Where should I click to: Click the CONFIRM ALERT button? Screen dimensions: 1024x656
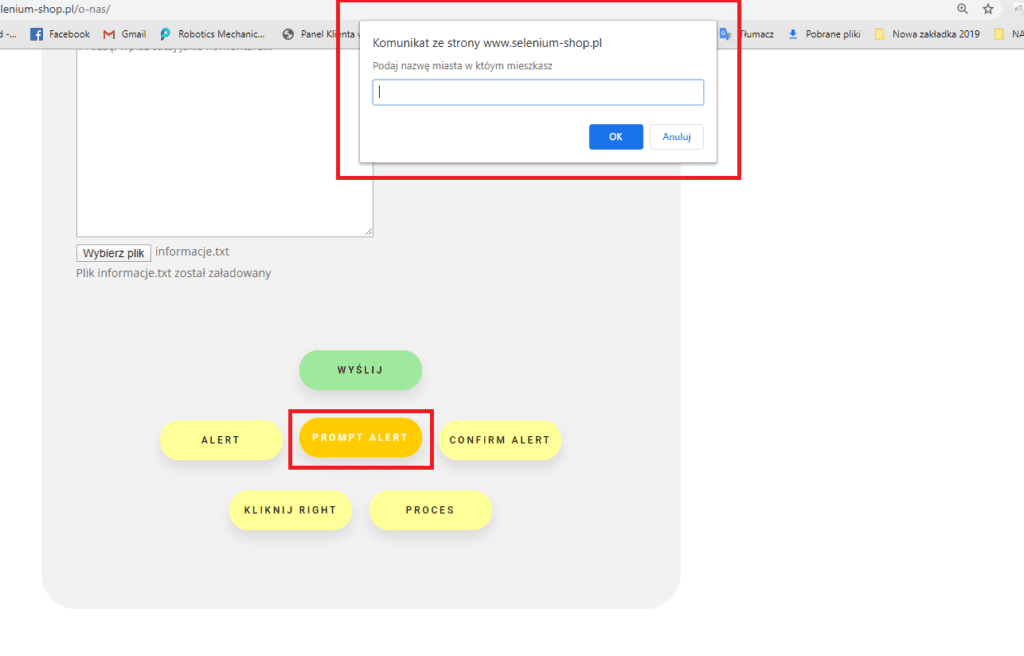(499, 440)
